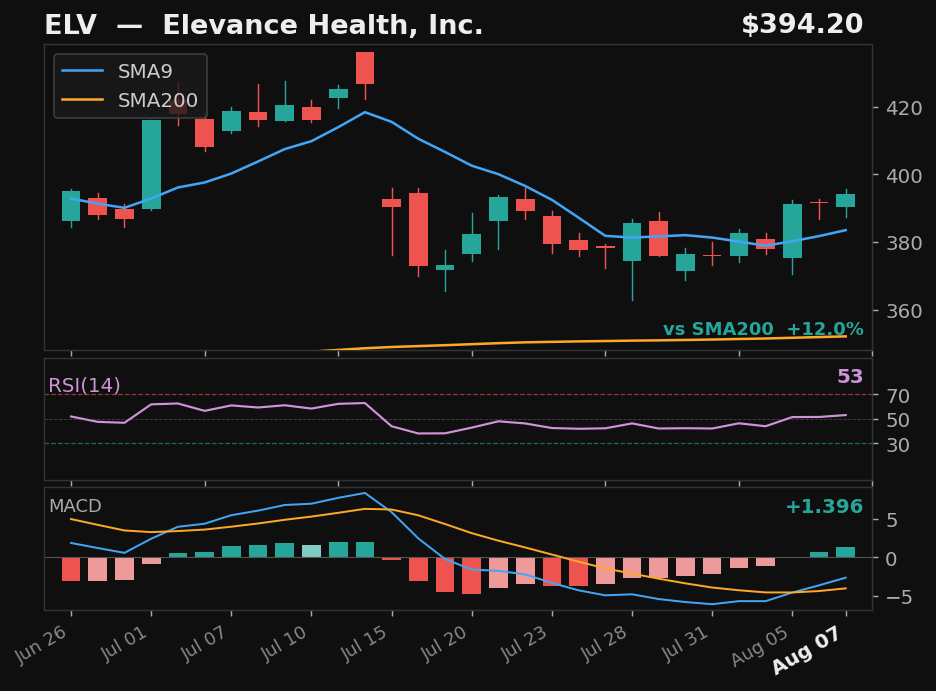Click the Jul 23 date label
The image size is (936, 691).
[x=524, y=643]
